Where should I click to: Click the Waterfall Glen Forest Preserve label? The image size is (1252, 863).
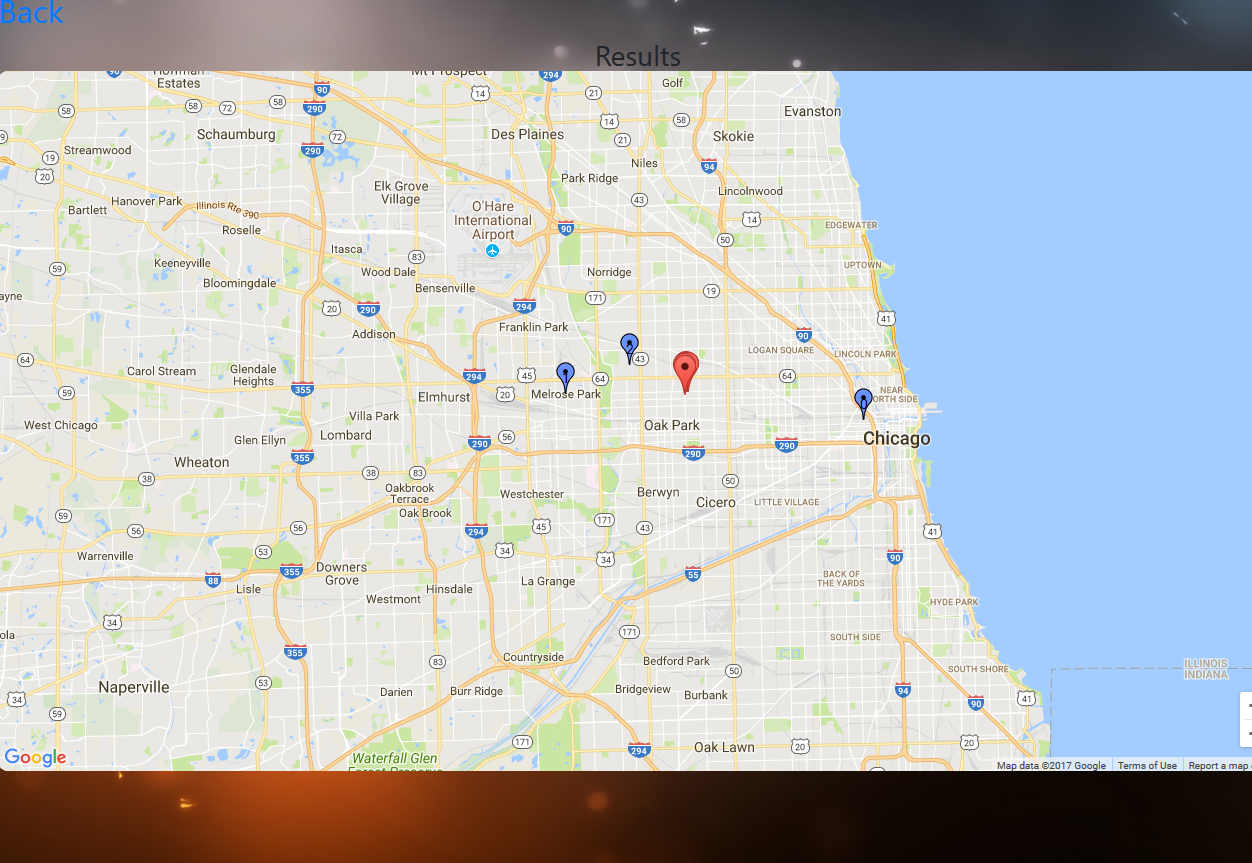click(x=395, y=763)
